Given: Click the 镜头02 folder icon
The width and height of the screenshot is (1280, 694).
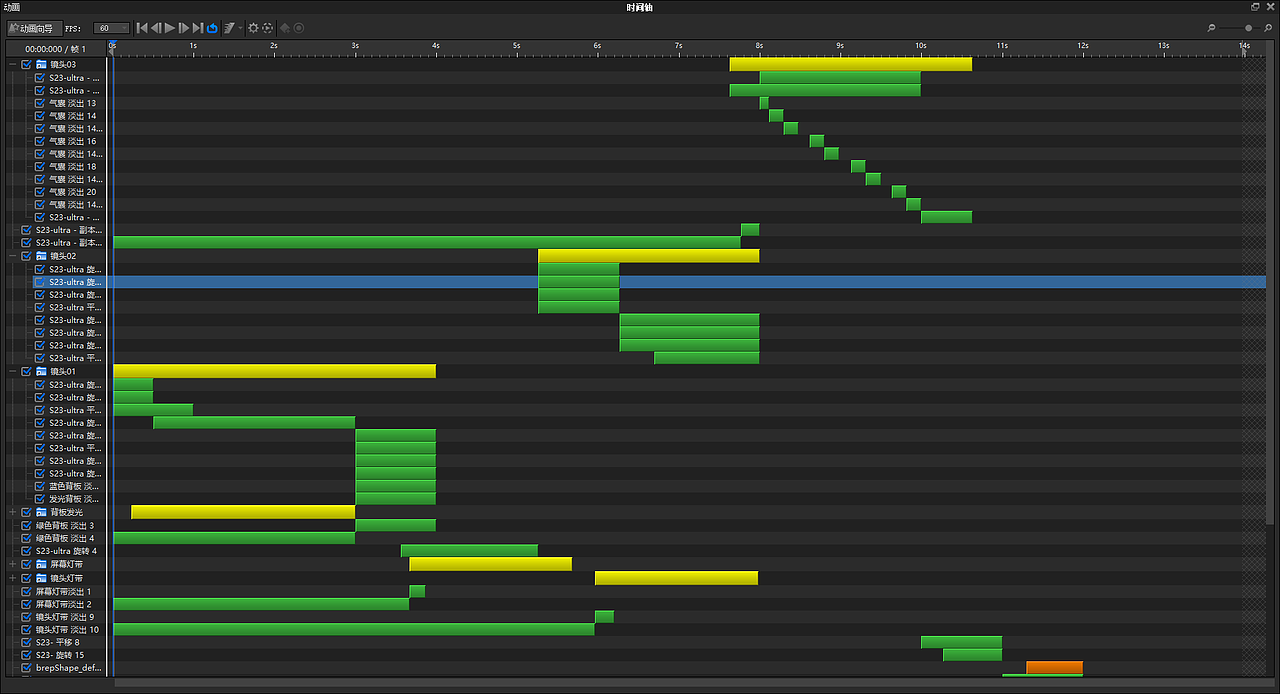Looking at the screenshot, I should pyautogui.click(x=41, y=256).
